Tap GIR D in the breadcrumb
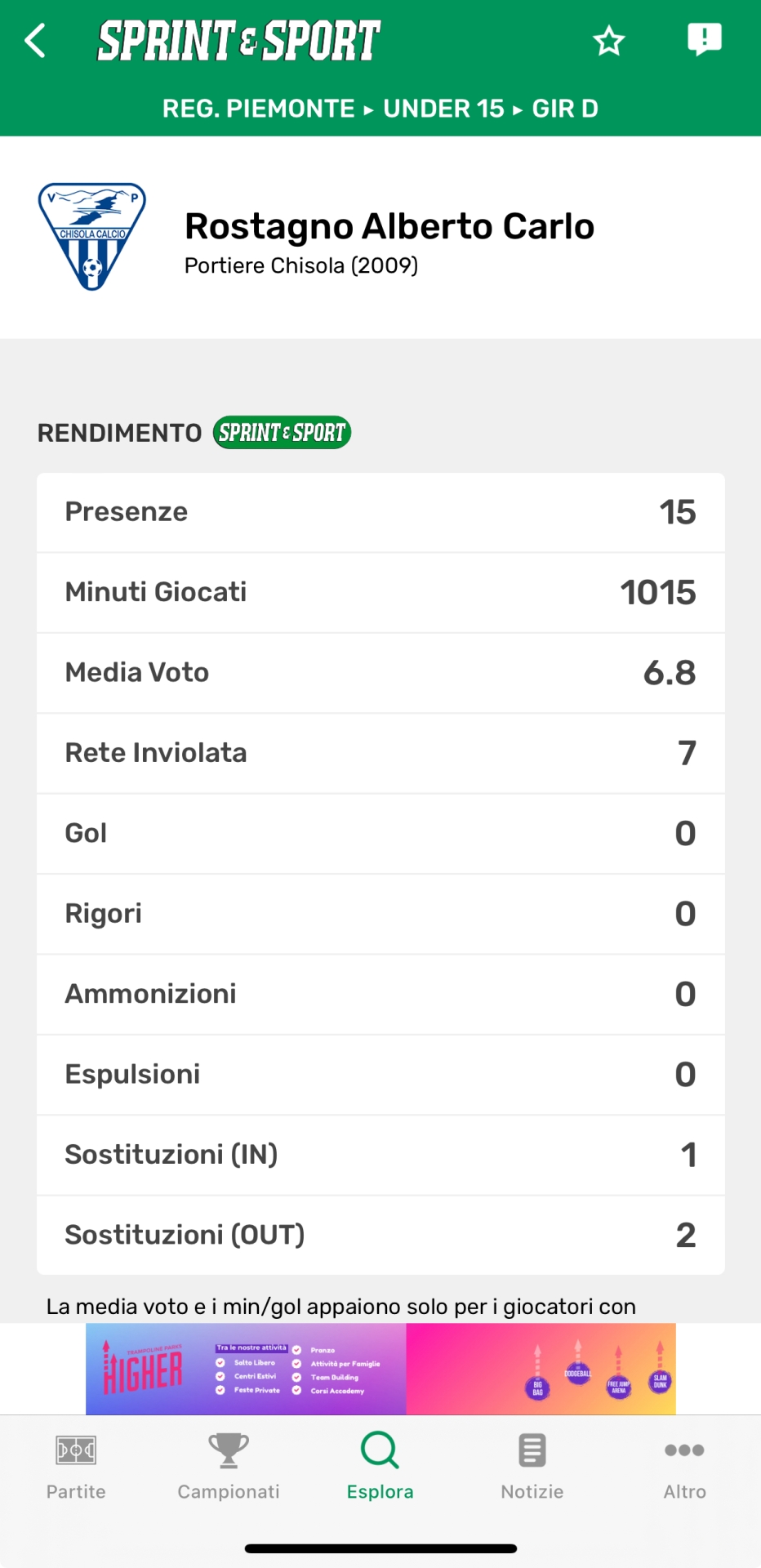 565,109
